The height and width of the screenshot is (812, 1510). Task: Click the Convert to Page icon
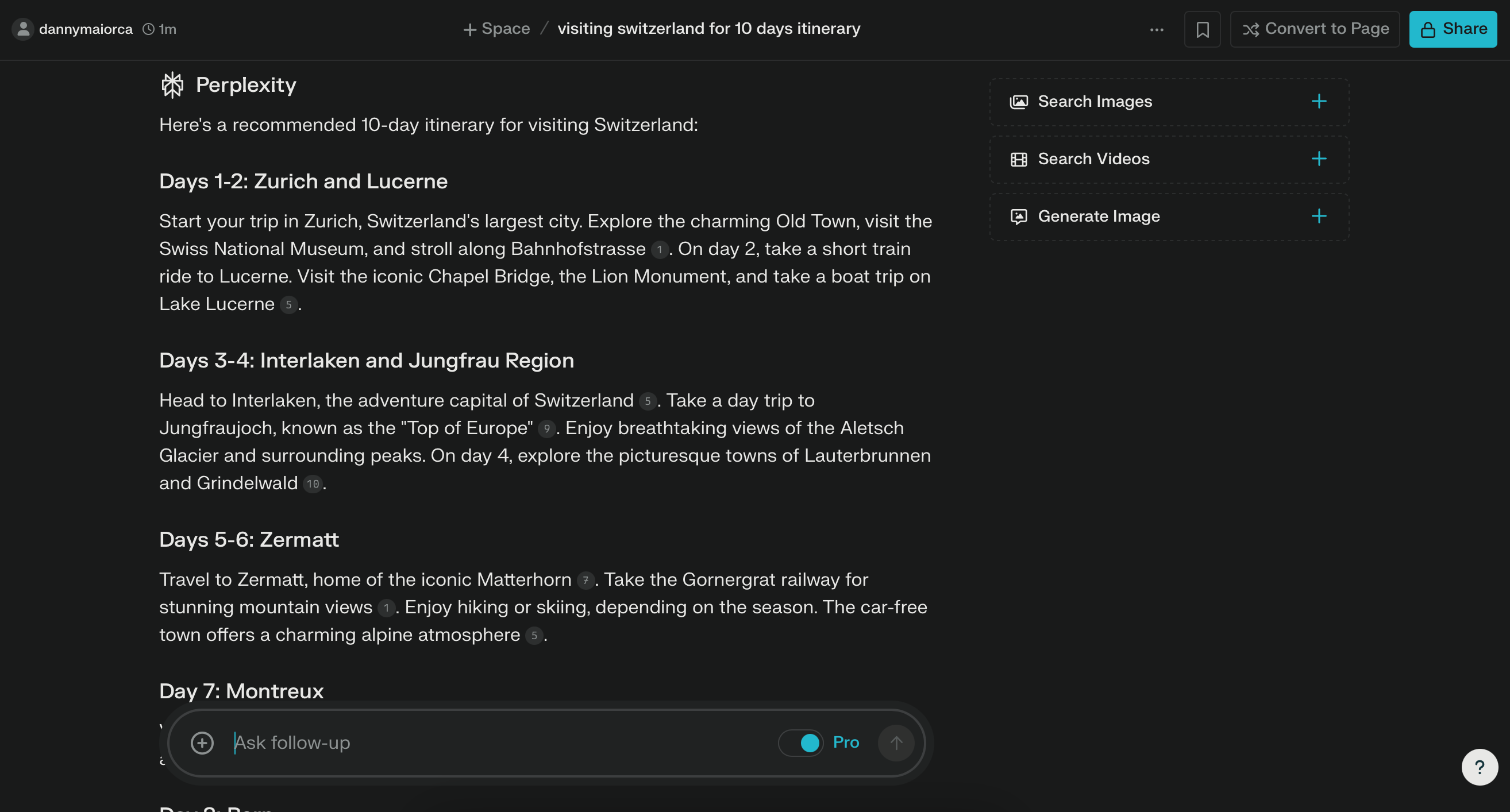click(x=1250, y=29)
